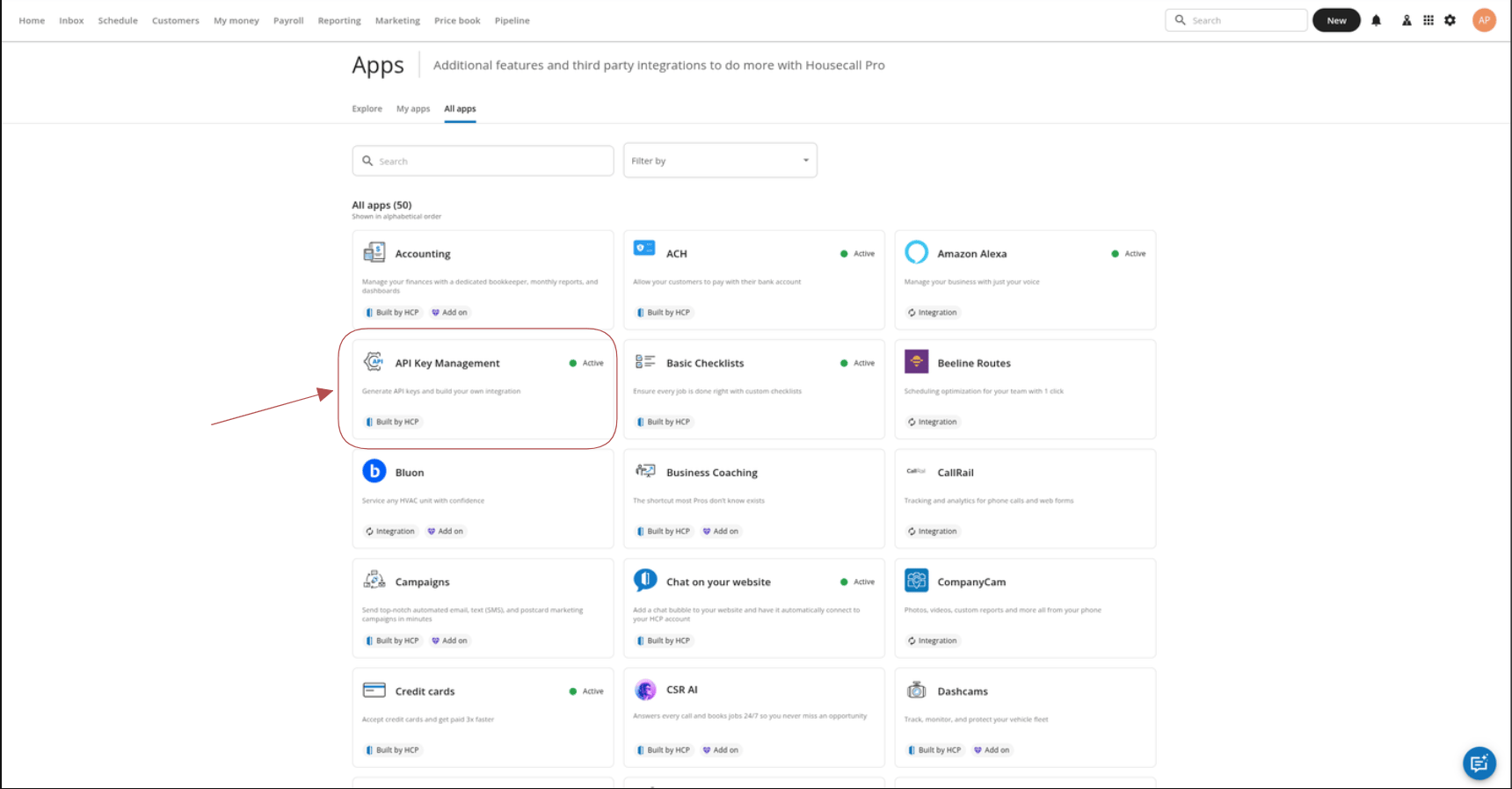Click into the apps Search field
Viewport: 1512px width, 789px height.
tap(483, 161)
